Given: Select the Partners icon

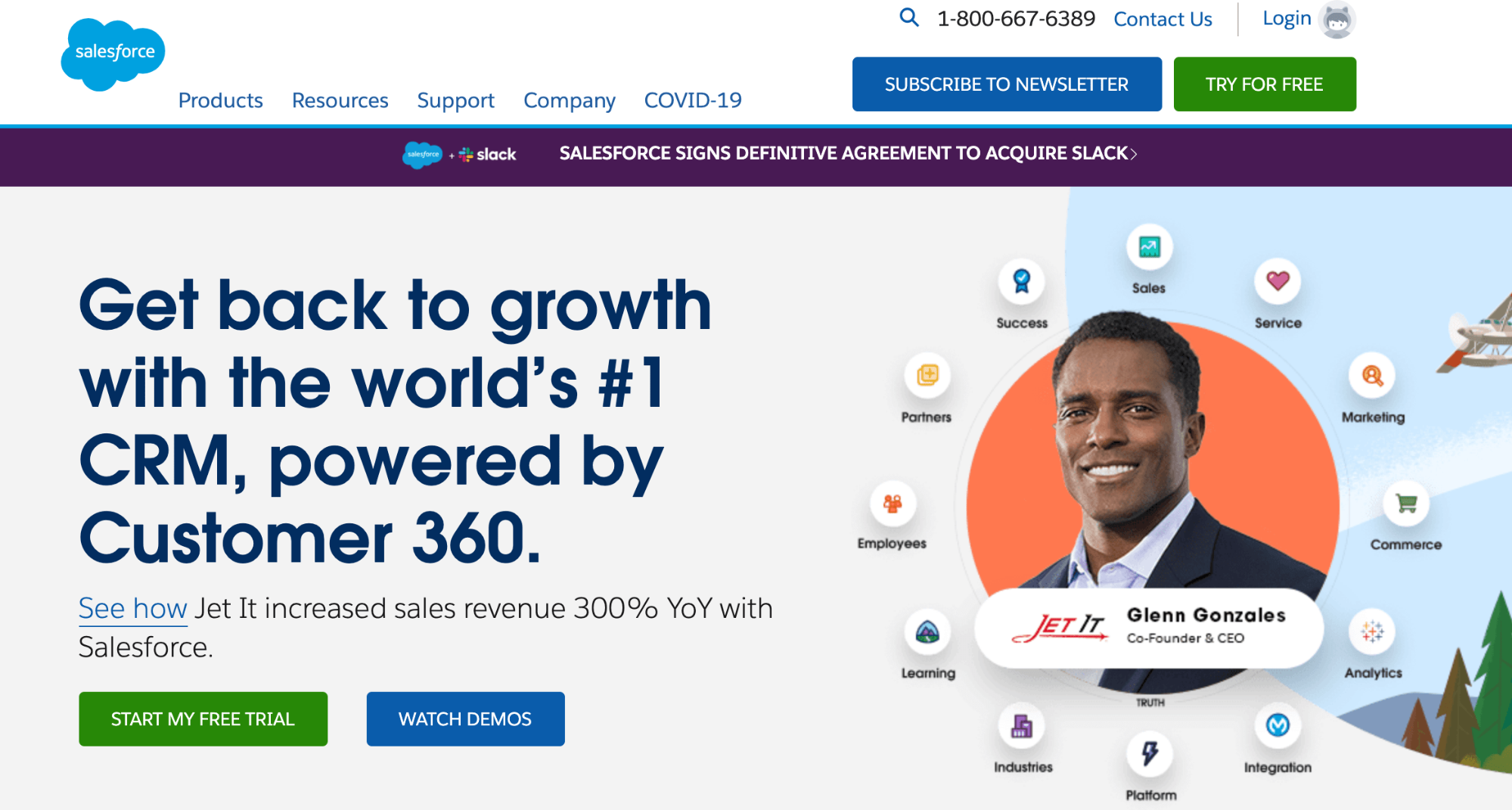Looking at the screenshot, I should [927, 375].
